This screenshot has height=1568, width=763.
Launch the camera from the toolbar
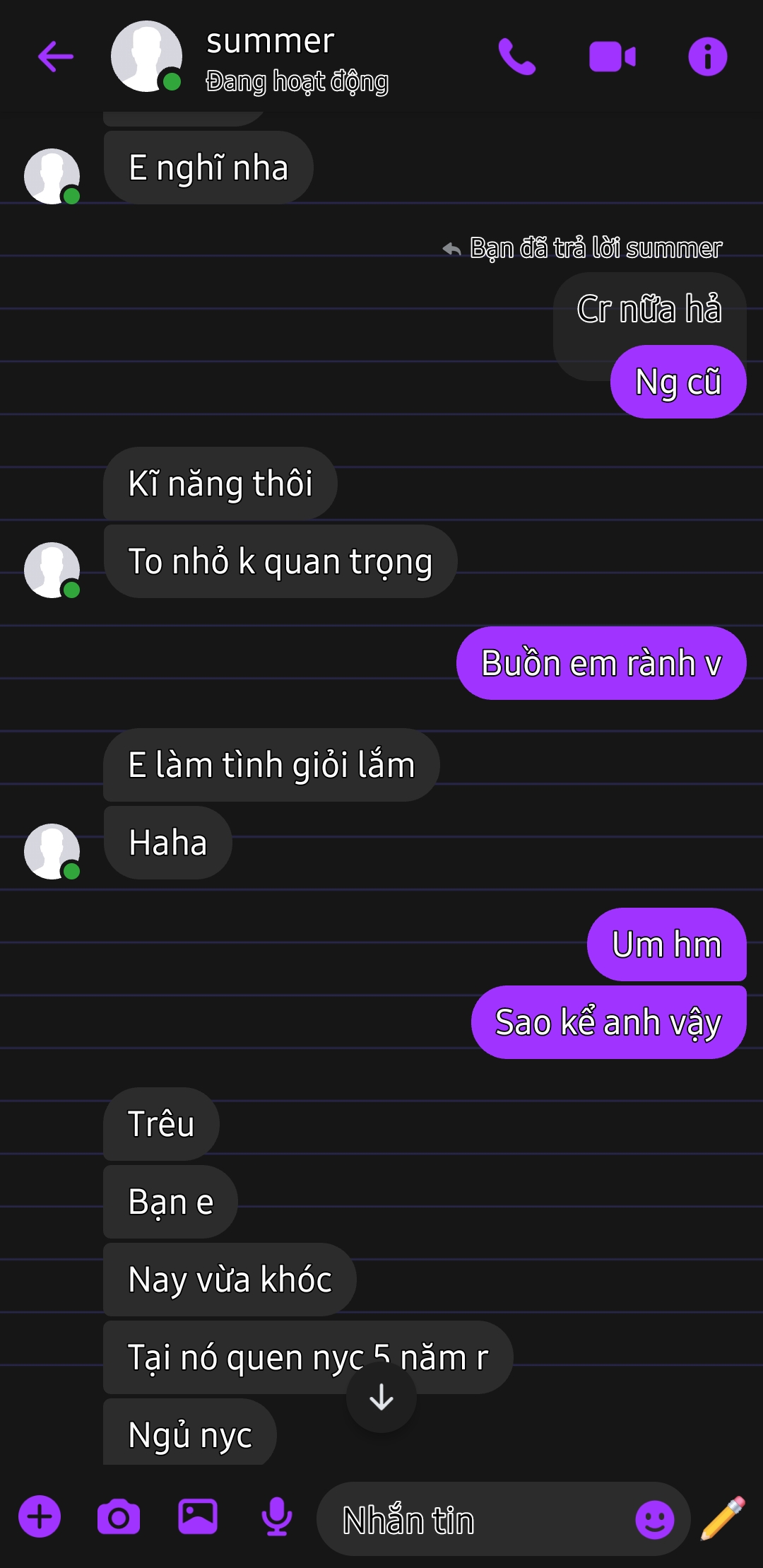(119, 1517)
